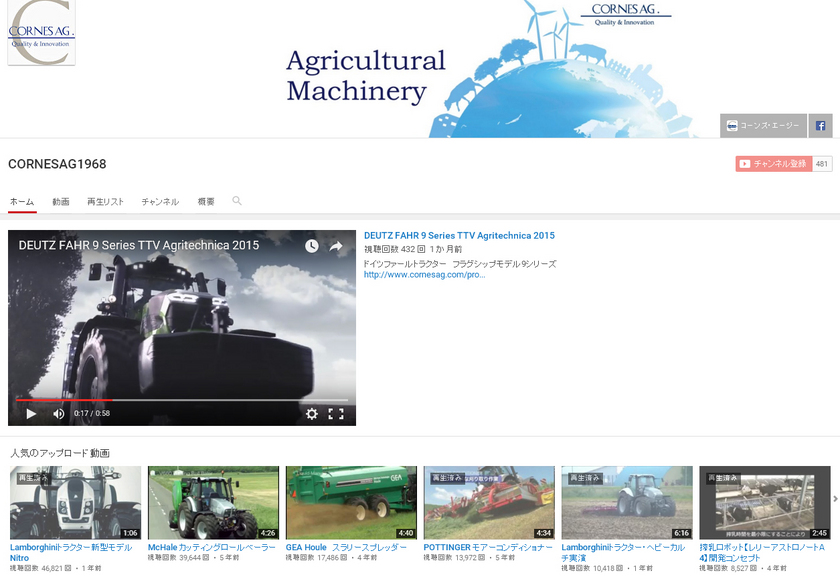The height and width of the screenshot is (581, 840).
Task: Open McHale baler video thumbnail
Action: (x=213, y=502)
